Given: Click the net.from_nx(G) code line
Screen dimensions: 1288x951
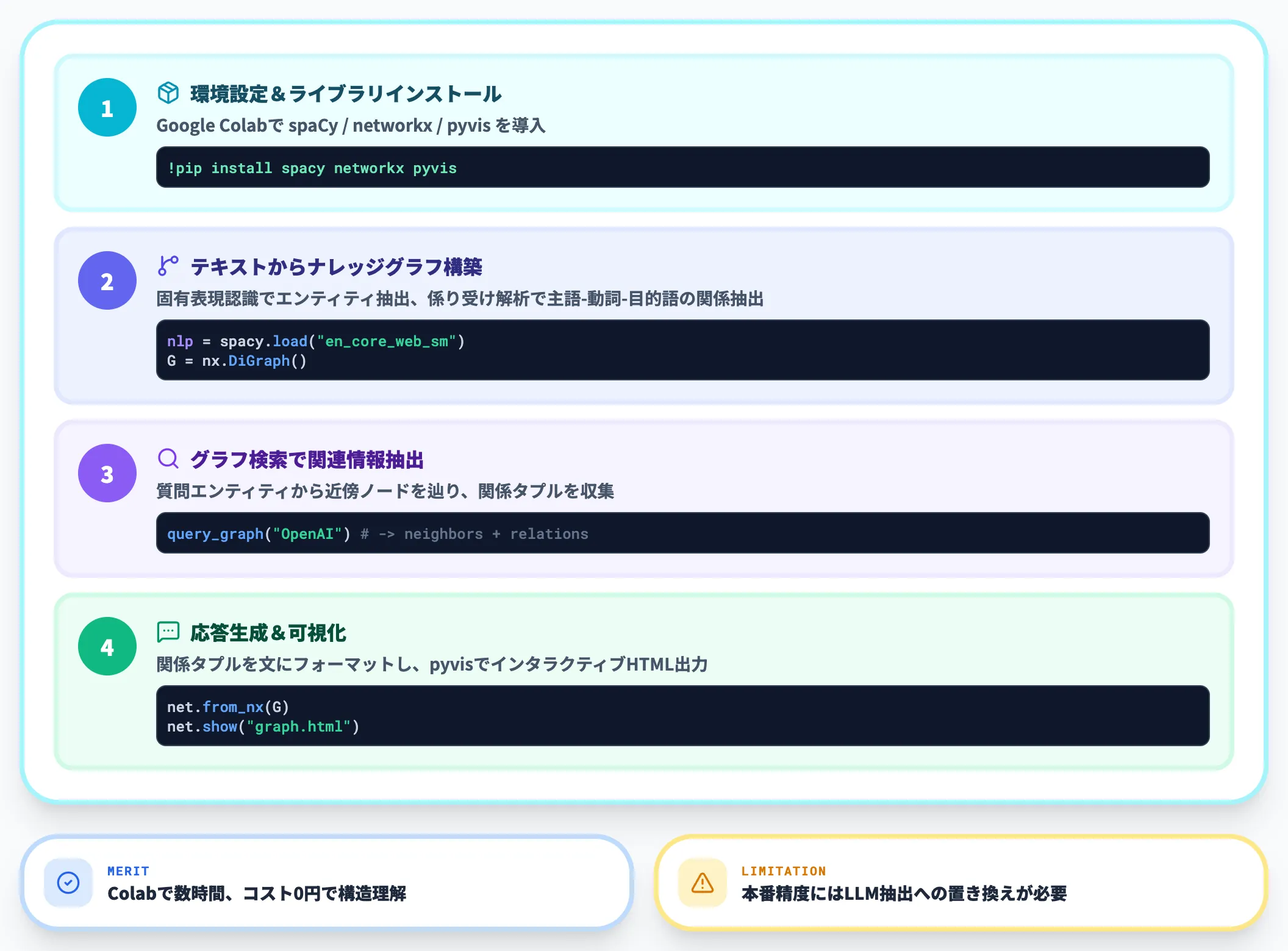Looking at the screenshot, I should pos(228,707).
